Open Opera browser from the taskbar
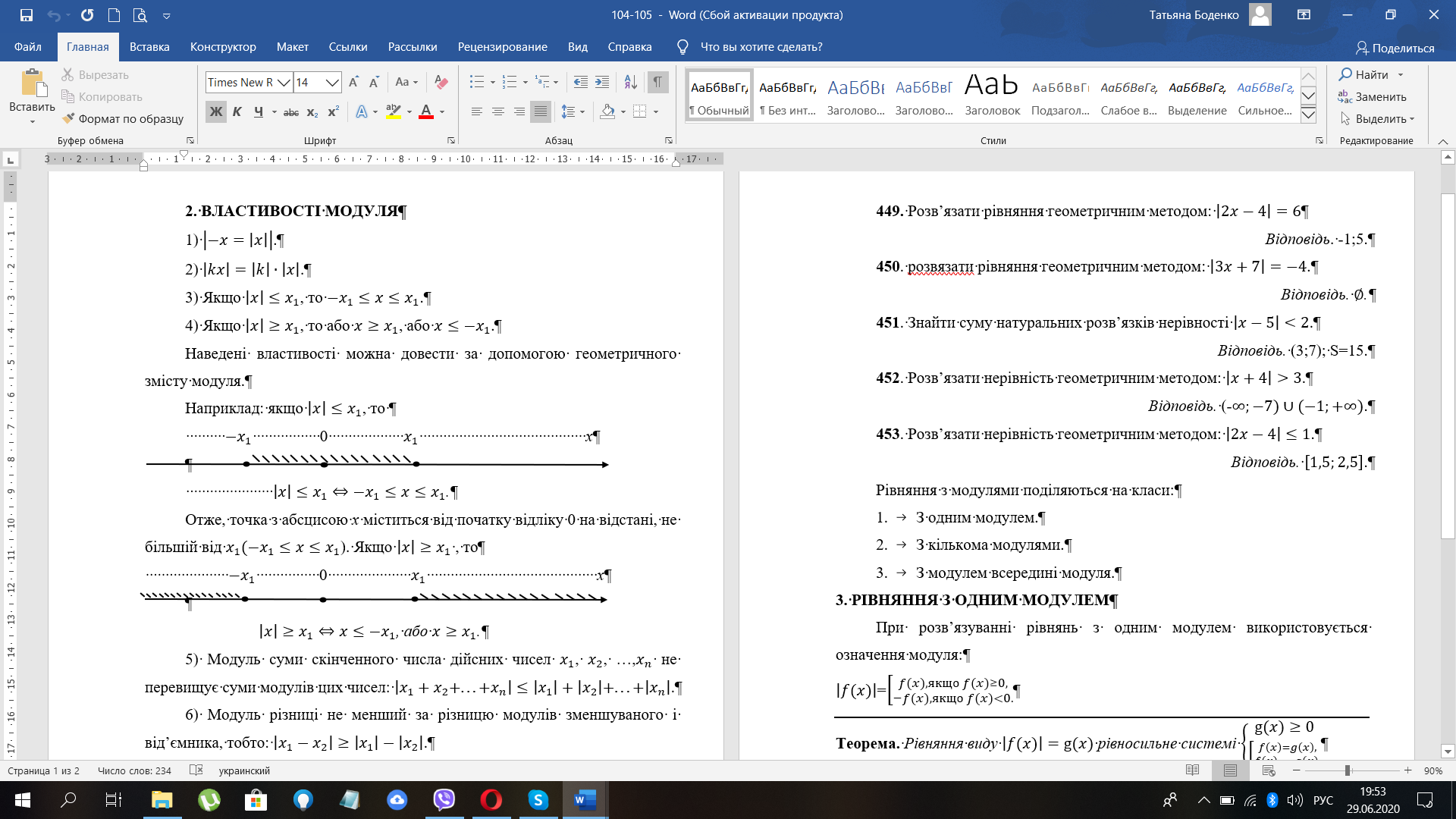This screenshot has width=1456, height=819. [x=491, y=800]
